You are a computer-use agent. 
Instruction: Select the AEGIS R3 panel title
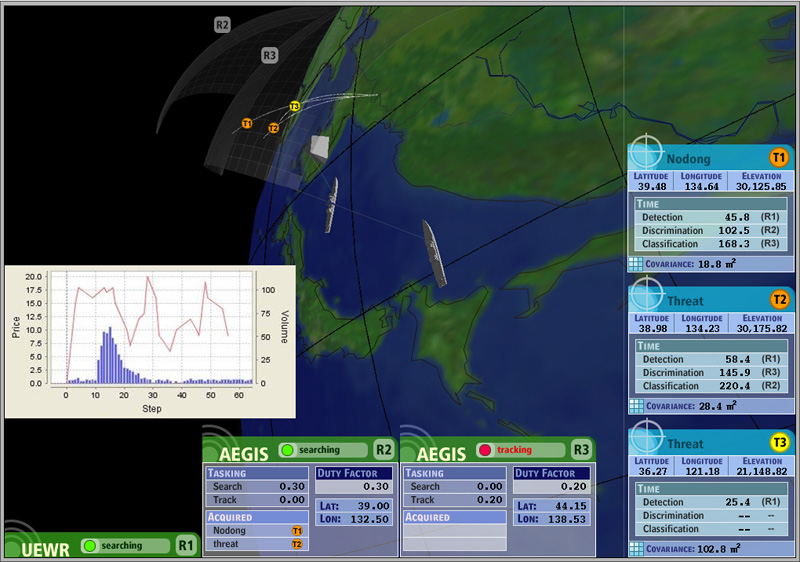441,453
